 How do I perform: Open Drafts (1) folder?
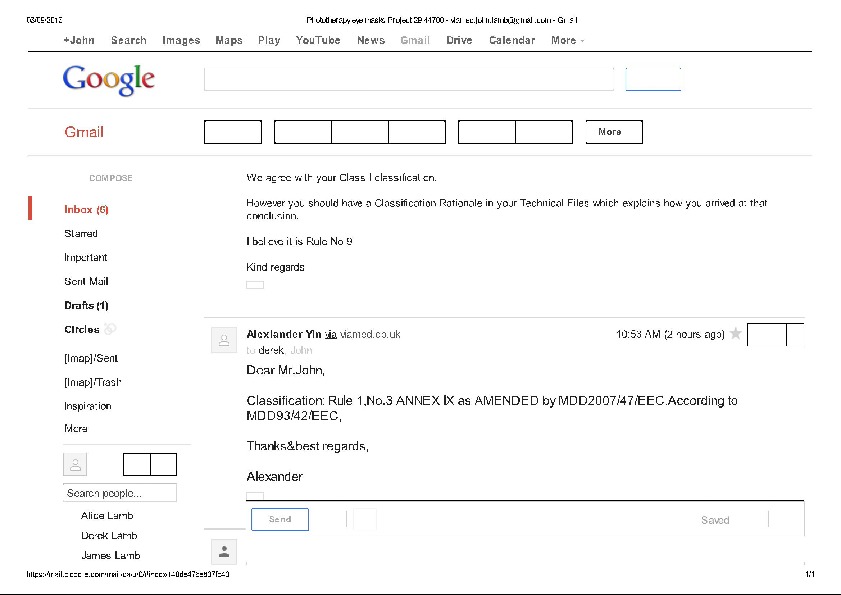[x=86, y=306]
